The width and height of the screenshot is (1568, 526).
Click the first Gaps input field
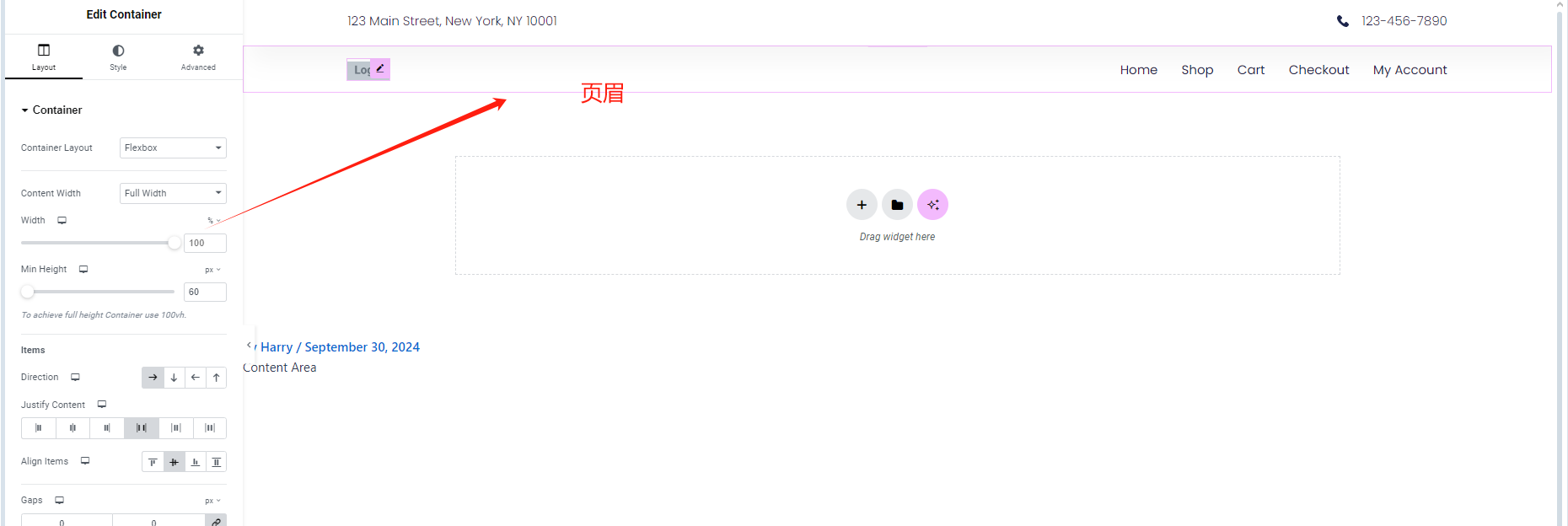67,520
